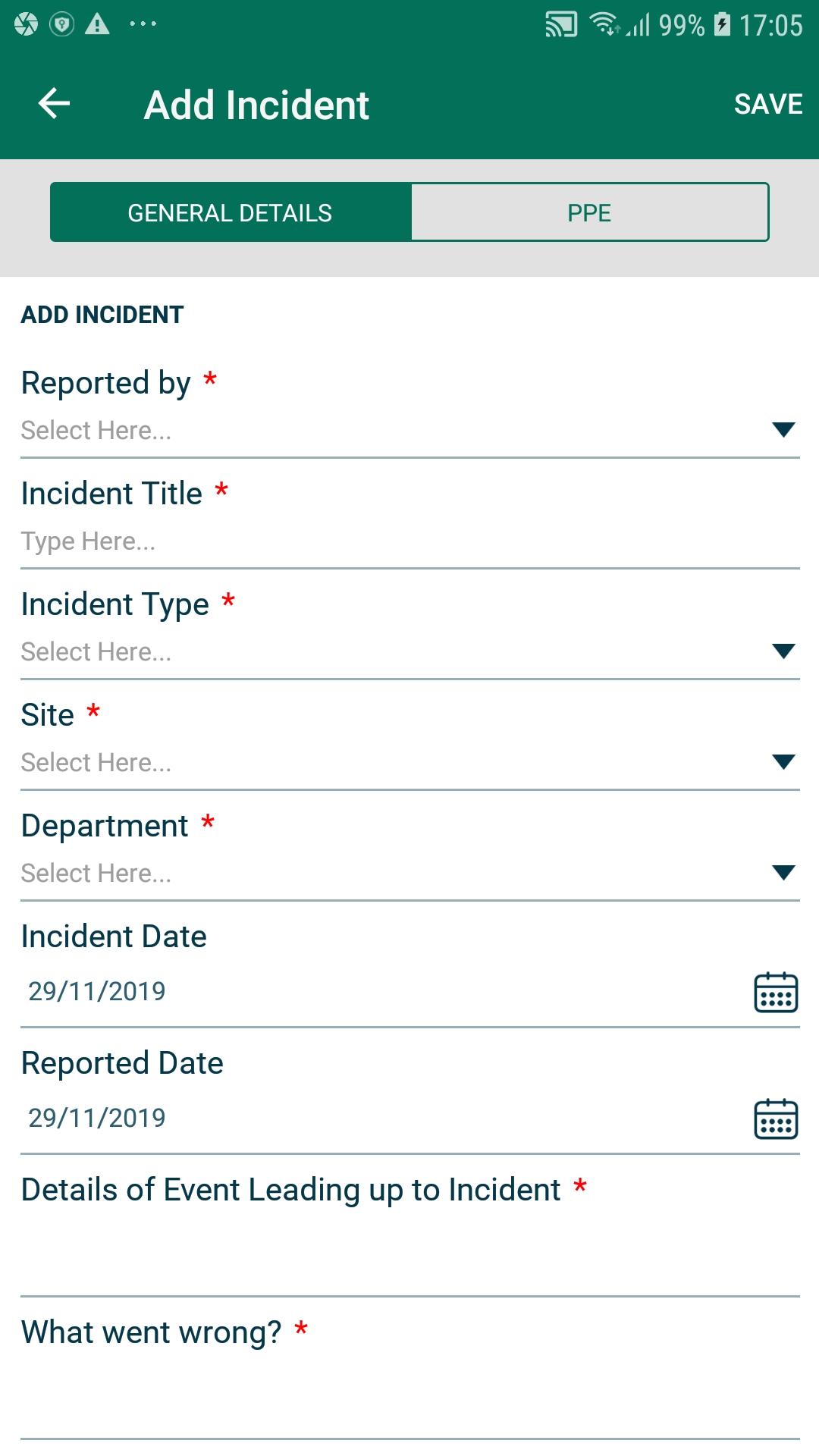Viewport: 819px width, 1456px height.
Task: Select the Incident Date value 29/11/2019
Action: tap(97, 991)
